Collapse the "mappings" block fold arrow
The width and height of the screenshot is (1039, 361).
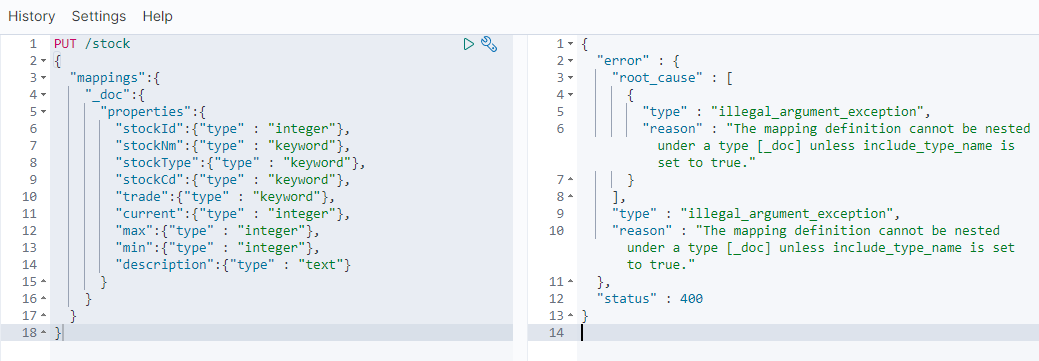click(44, 78)
